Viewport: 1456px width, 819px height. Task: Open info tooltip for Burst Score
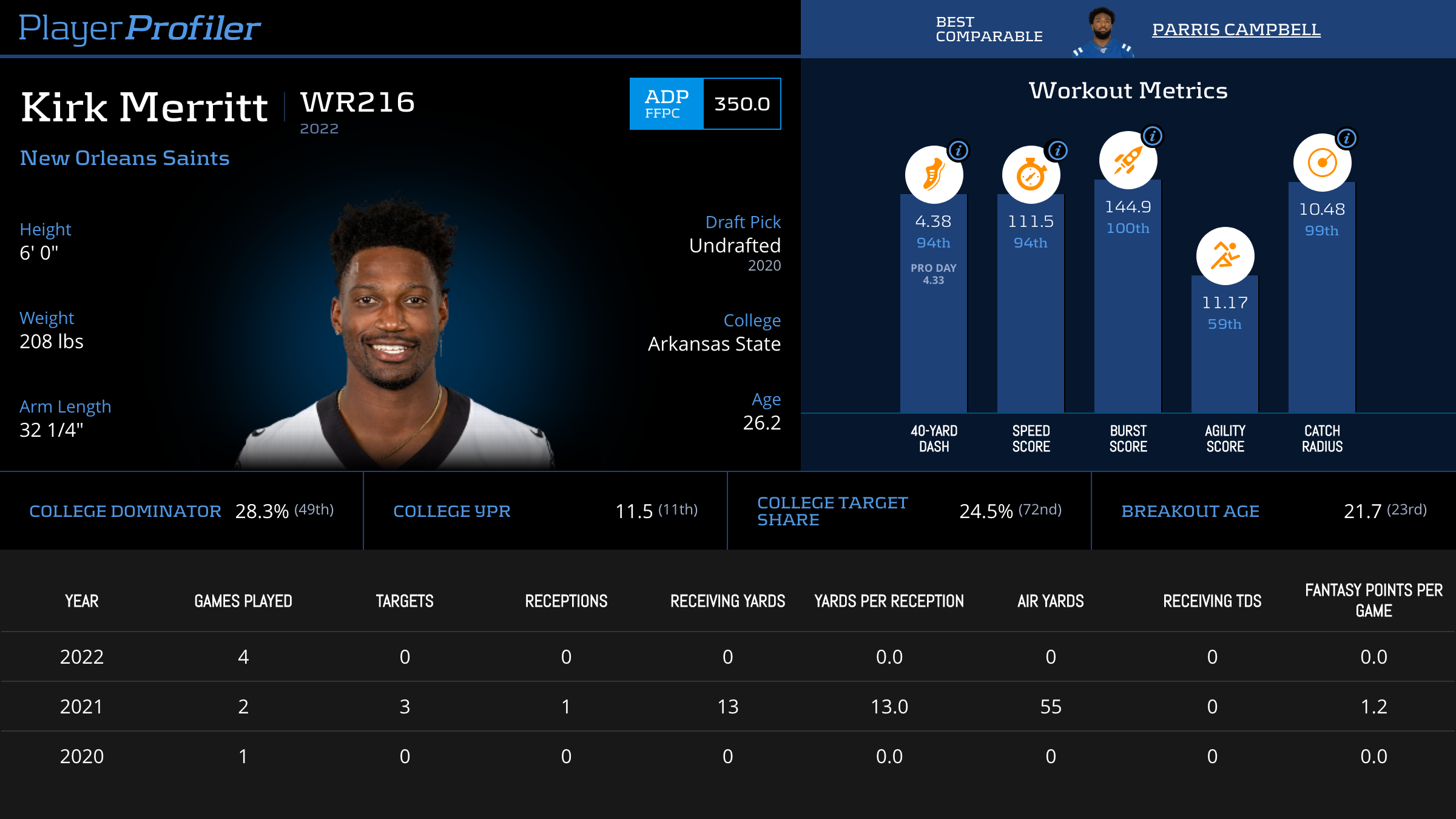coord(1153,135)
